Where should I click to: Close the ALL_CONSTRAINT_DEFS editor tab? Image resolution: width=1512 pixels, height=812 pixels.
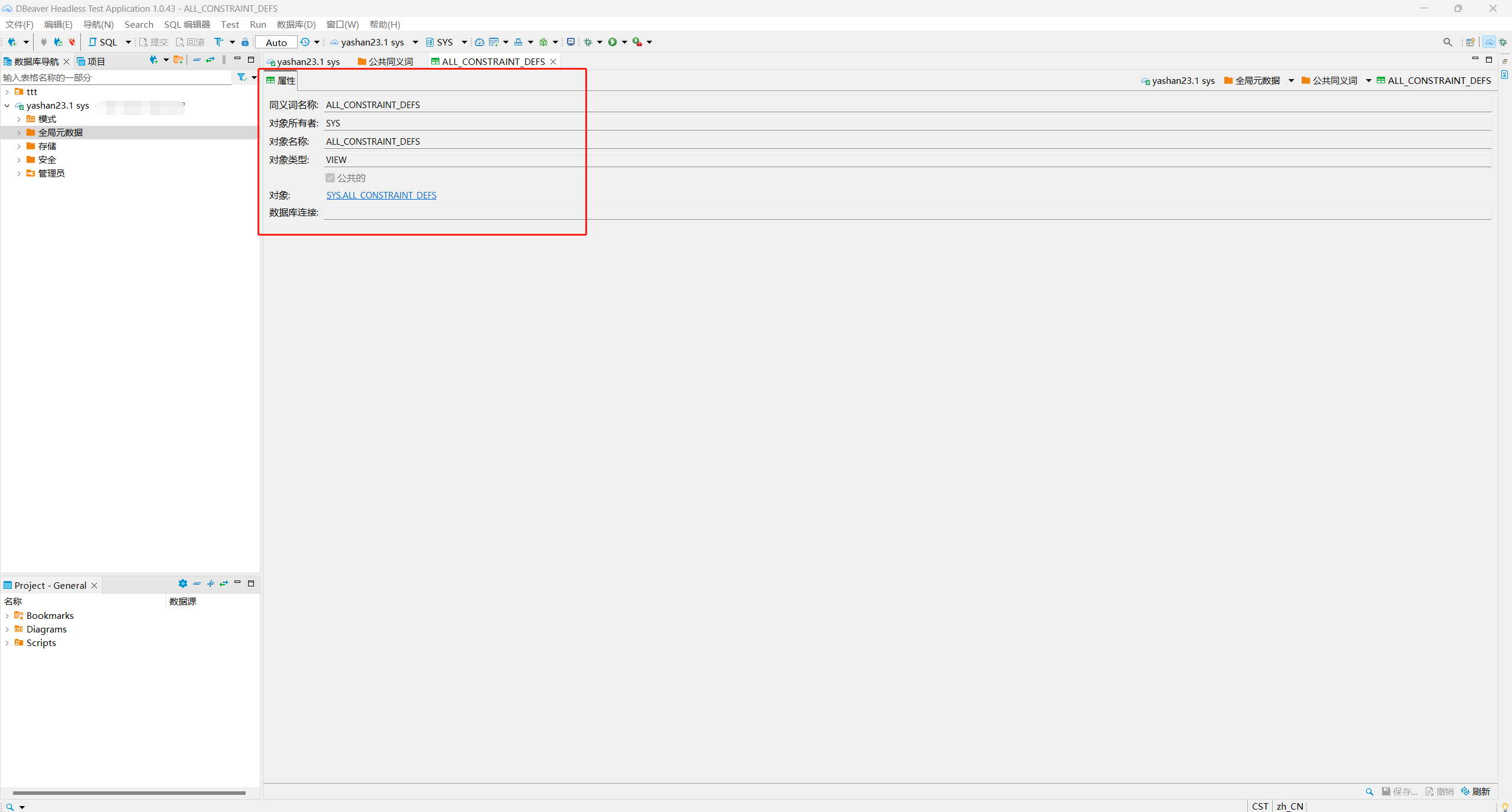(553, 61)
